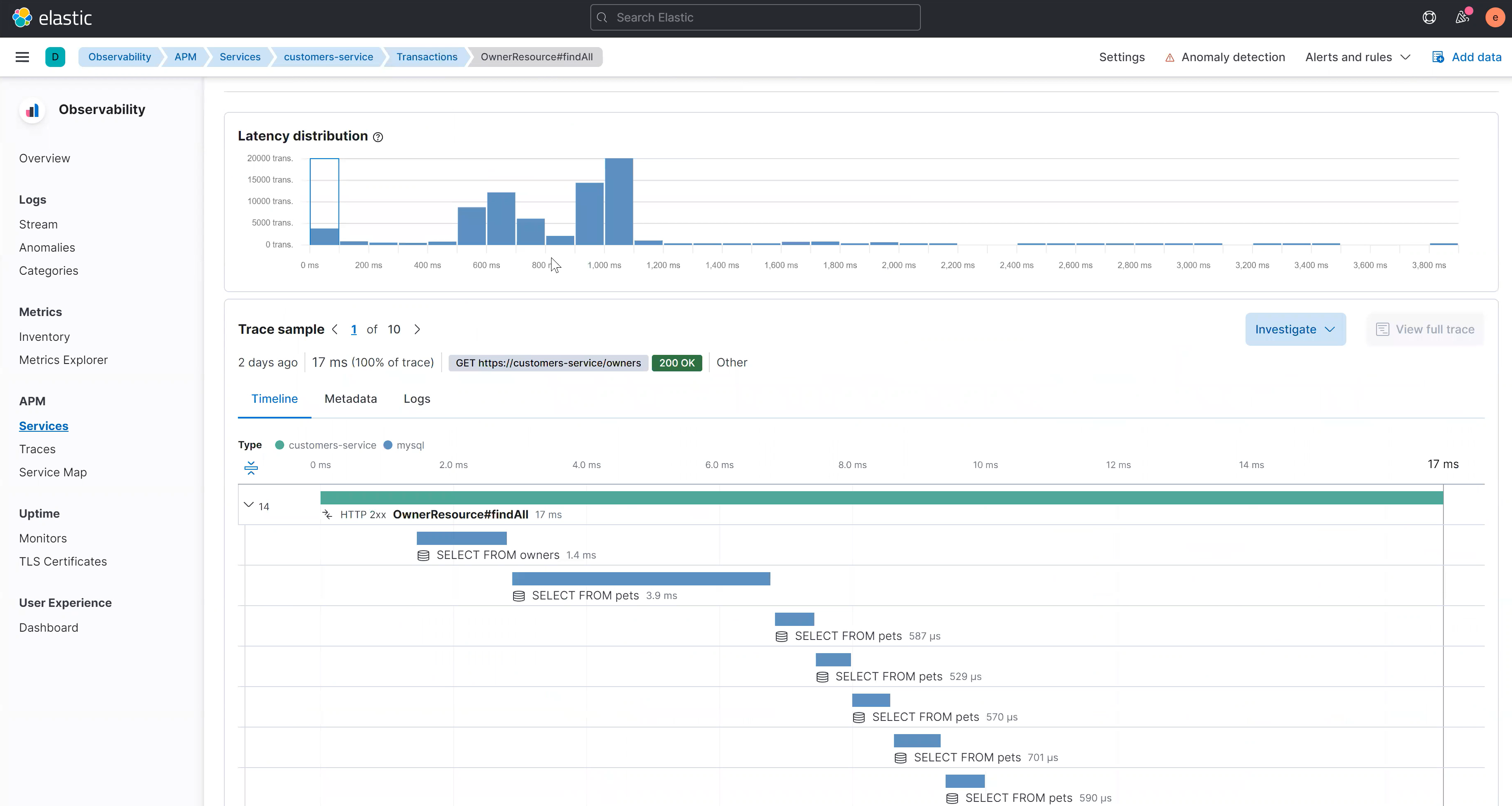Collapse the OwnerResource#findAll span tree
Viewport: 1512px width, 806px height.
[x=249, y=505]
